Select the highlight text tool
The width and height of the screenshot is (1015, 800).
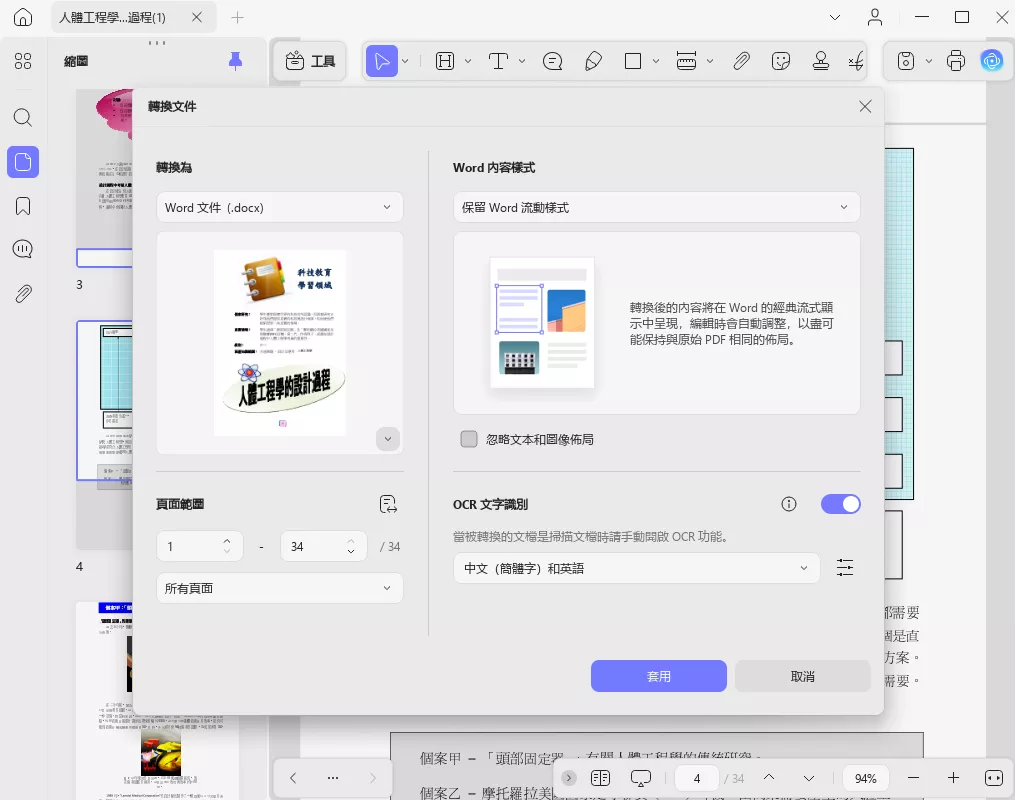(445, 61)
